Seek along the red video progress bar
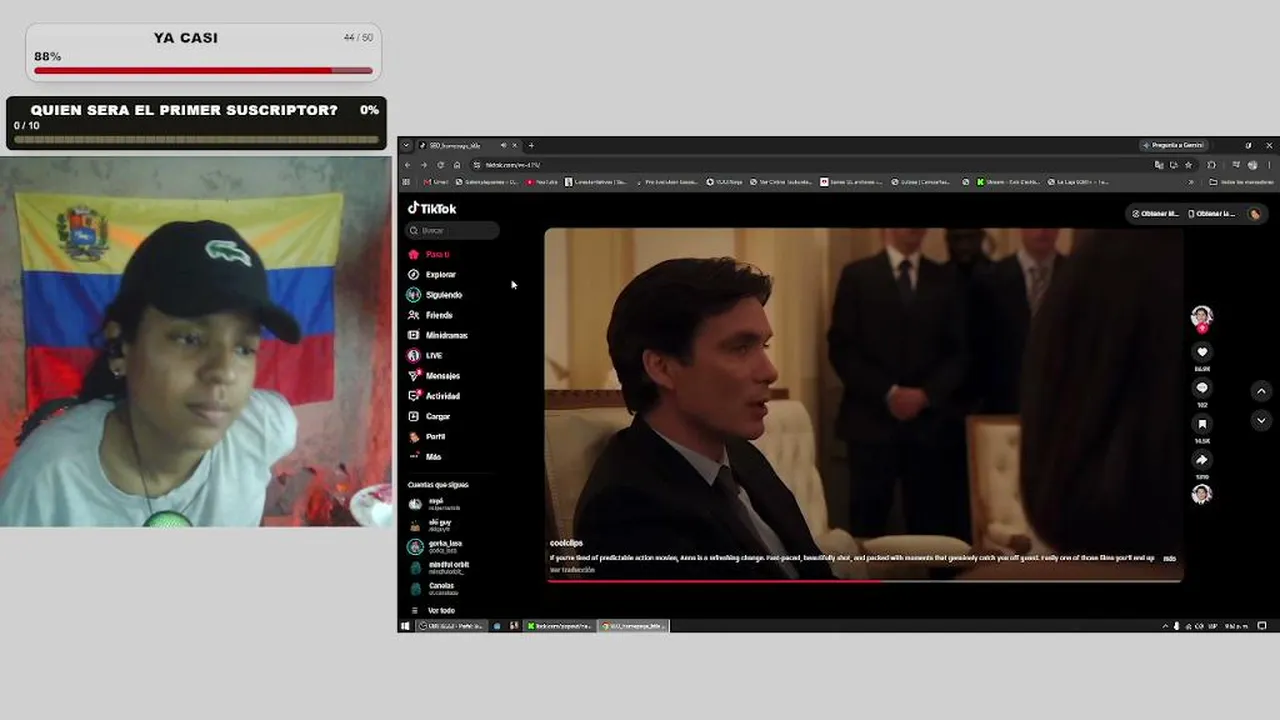This screenshot has height=720, width=1280. [864, 581]
